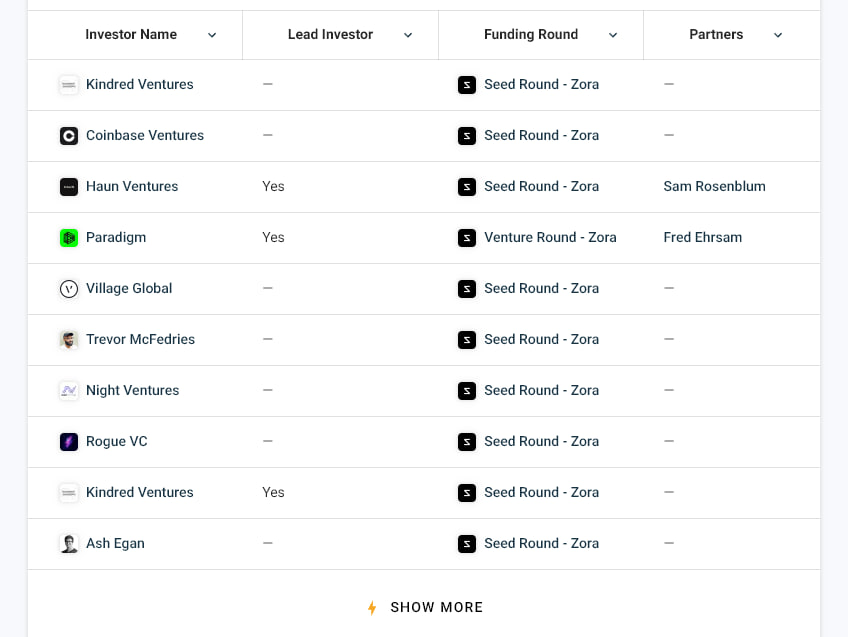Open the Lead Investor column dropdown
The height and width of the screenshot is (637, 848).
[408, 35]
